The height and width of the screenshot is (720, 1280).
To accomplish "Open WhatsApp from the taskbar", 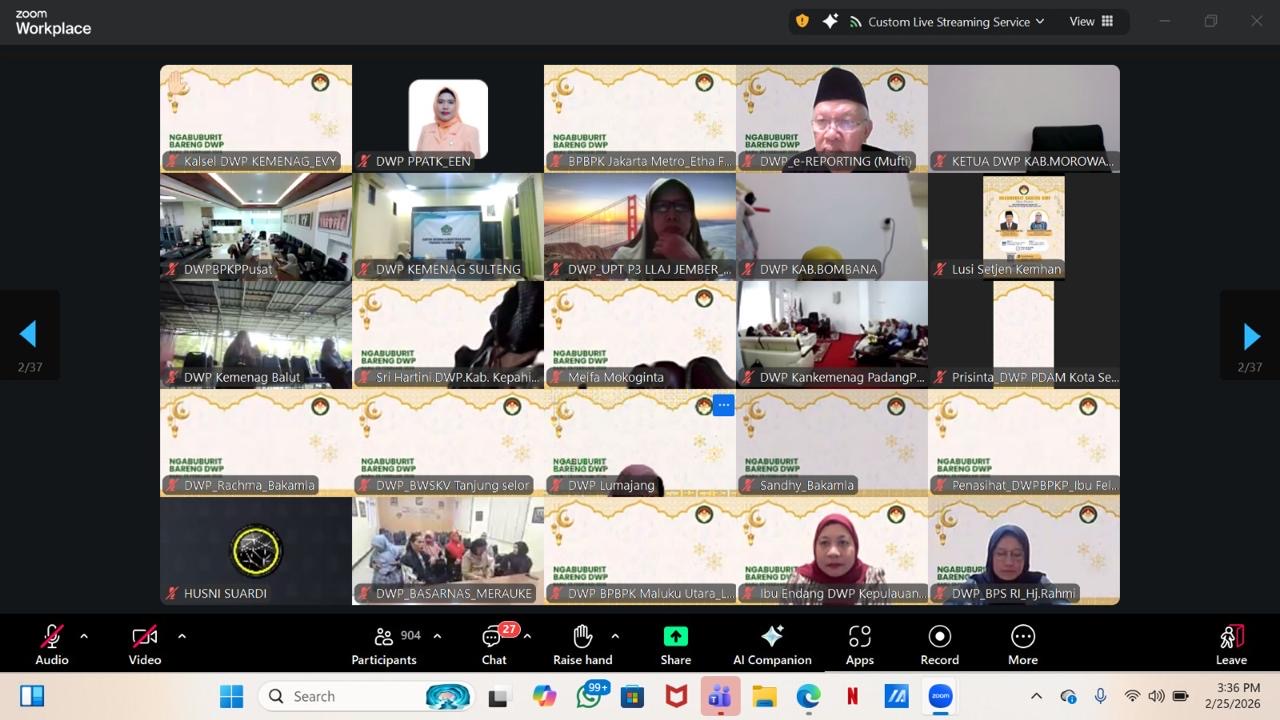I will pos(589,696).
